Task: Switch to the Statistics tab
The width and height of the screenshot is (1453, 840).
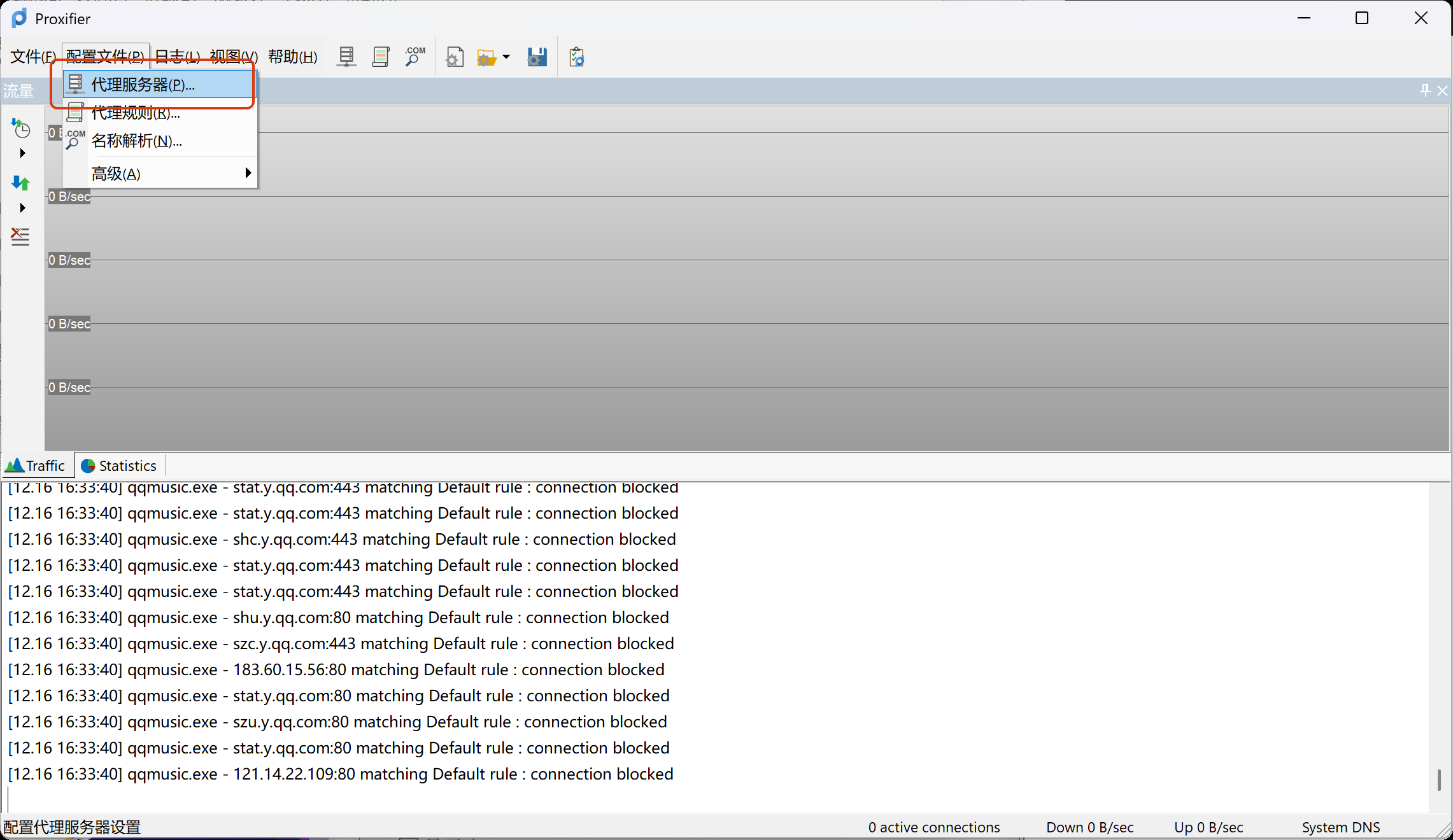Action: [120, 466]
